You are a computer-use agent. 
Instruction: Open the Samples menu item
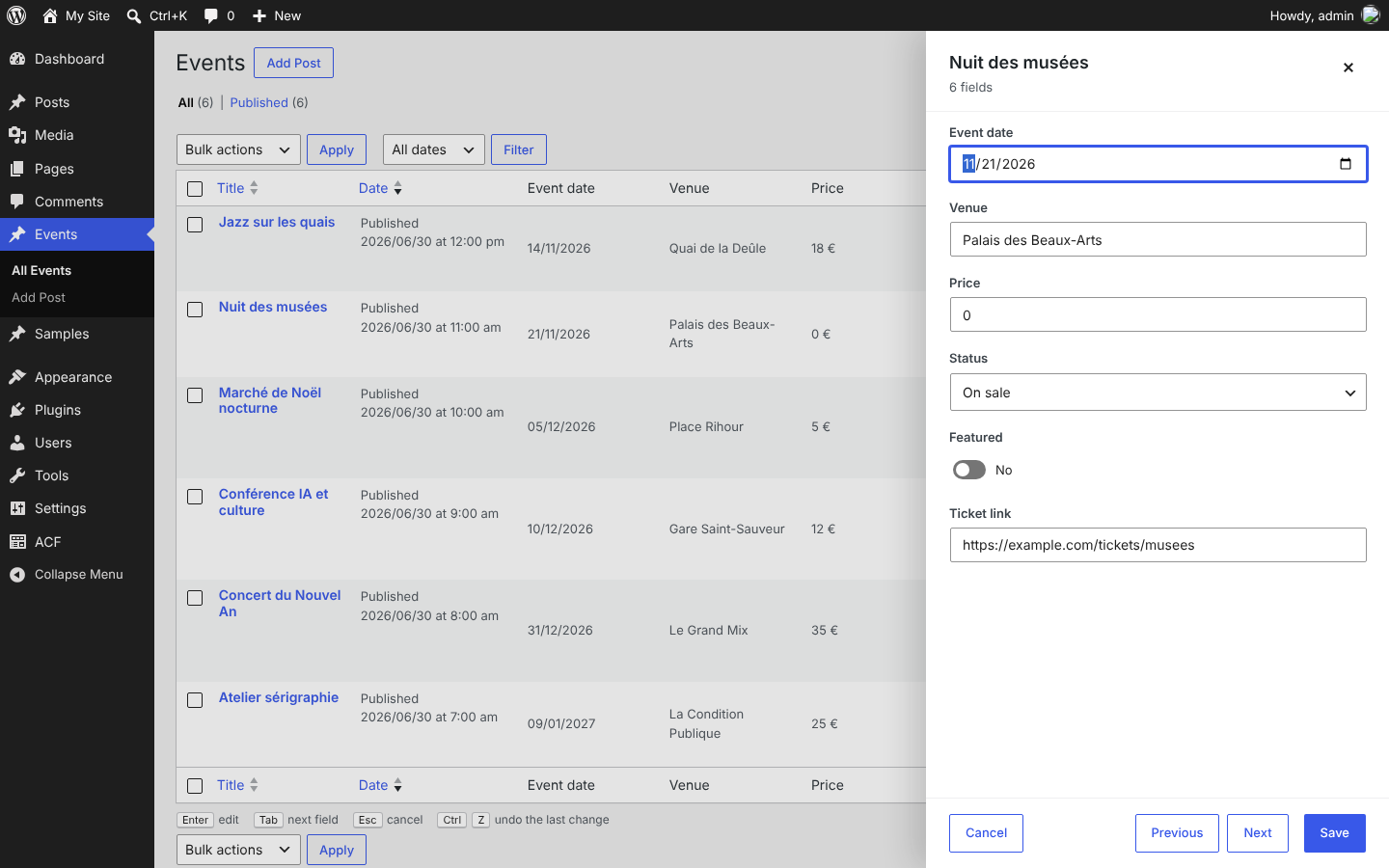click(x=77, y=334)
